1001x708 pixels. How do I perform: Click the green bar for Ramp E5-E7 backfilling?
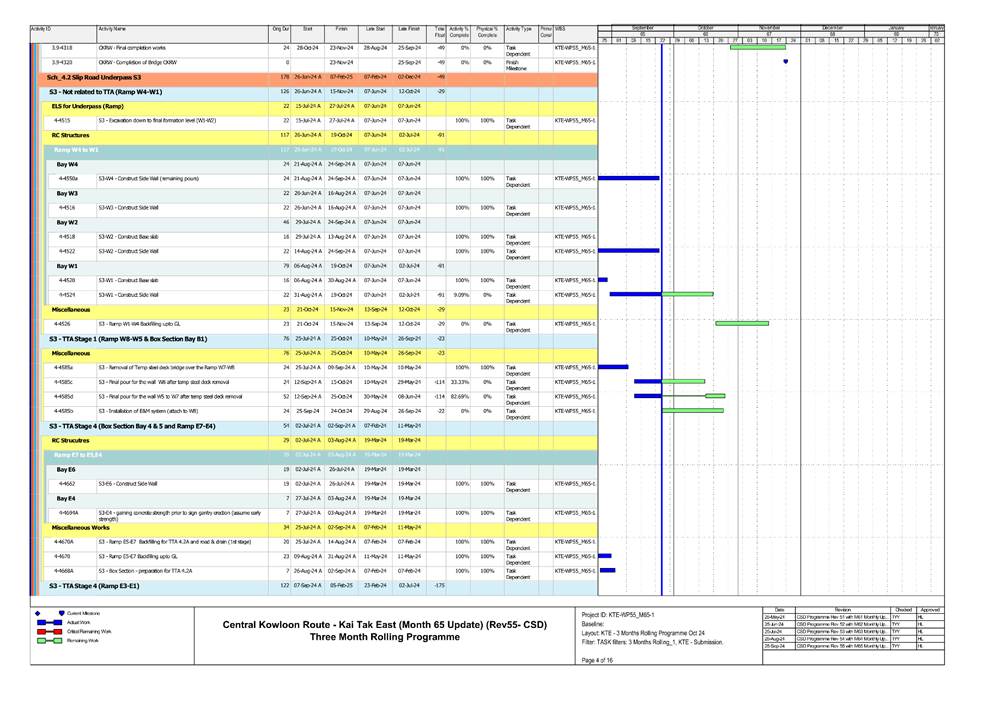coord(604,556)
